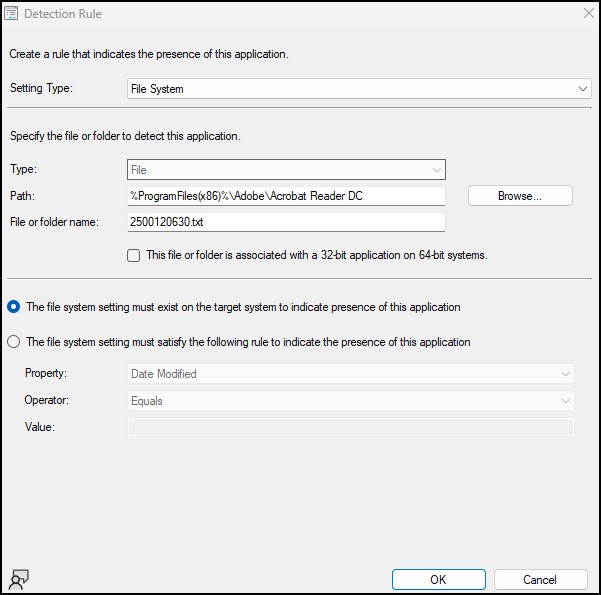
Task: Check the 32-bit application on 64-bit systems box
Action: 133,255
